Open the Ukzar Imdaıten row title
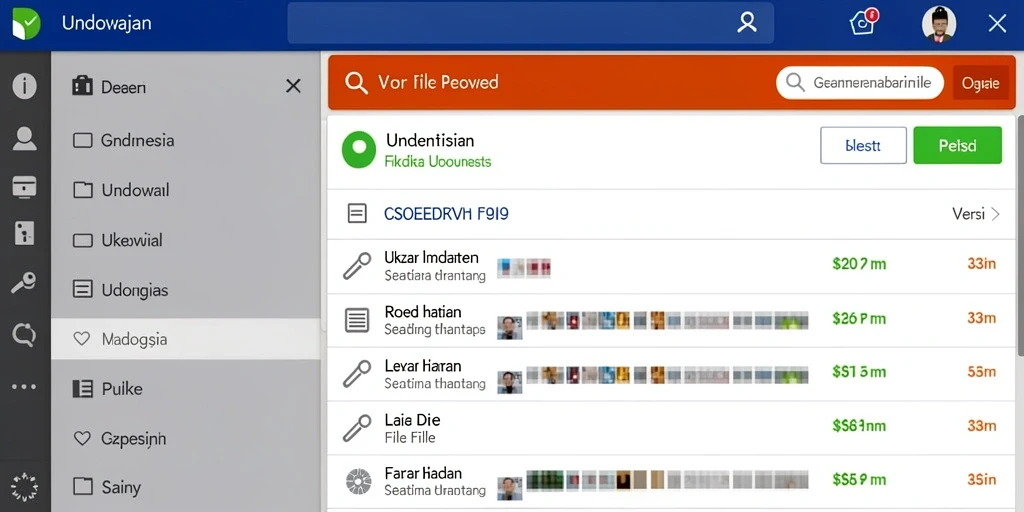Viewport: 1024px width, 512px height. click(x=431, y=257)
